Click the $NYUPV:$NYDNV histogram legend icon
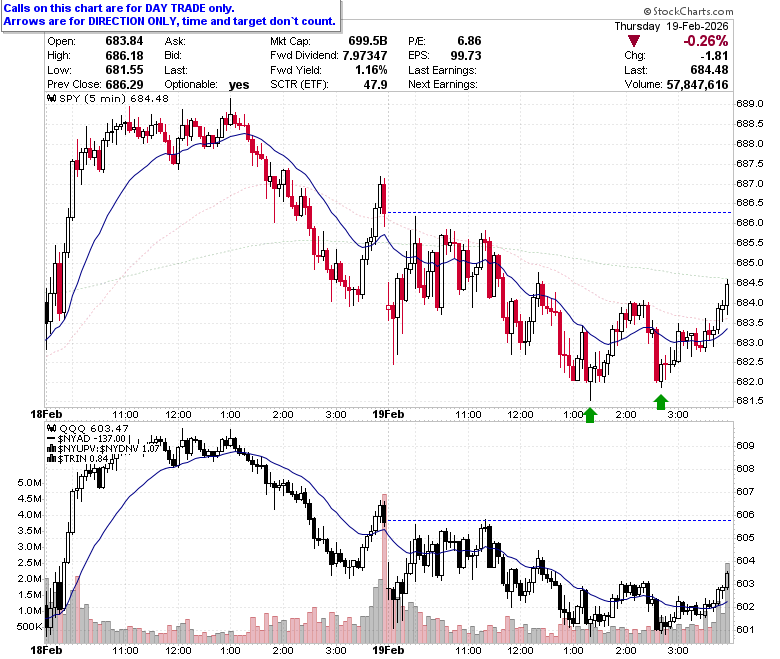 point(52,449)
